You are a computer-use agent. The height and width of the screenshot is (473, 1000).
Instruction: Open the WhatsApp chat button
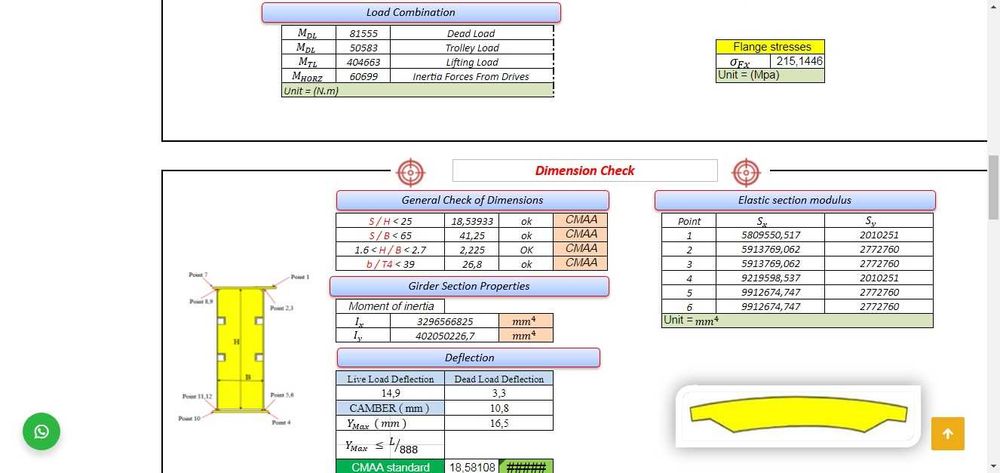pos(41,432)
